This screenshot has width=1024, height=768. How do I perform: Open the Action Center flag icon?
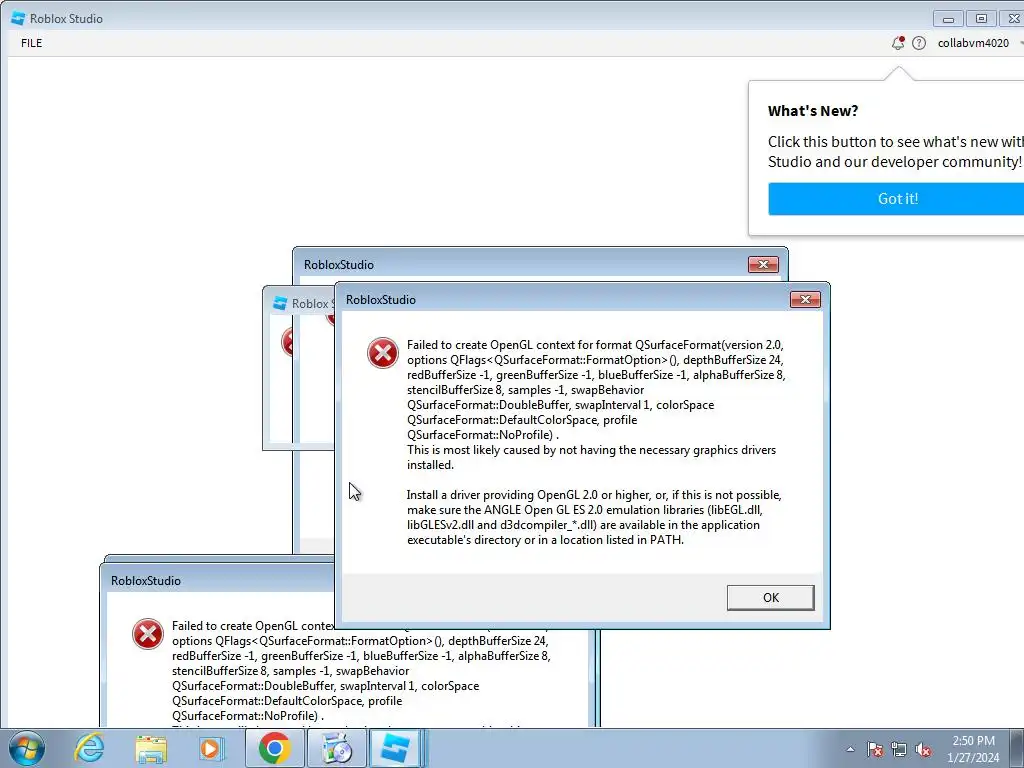(x=875, y=749)
